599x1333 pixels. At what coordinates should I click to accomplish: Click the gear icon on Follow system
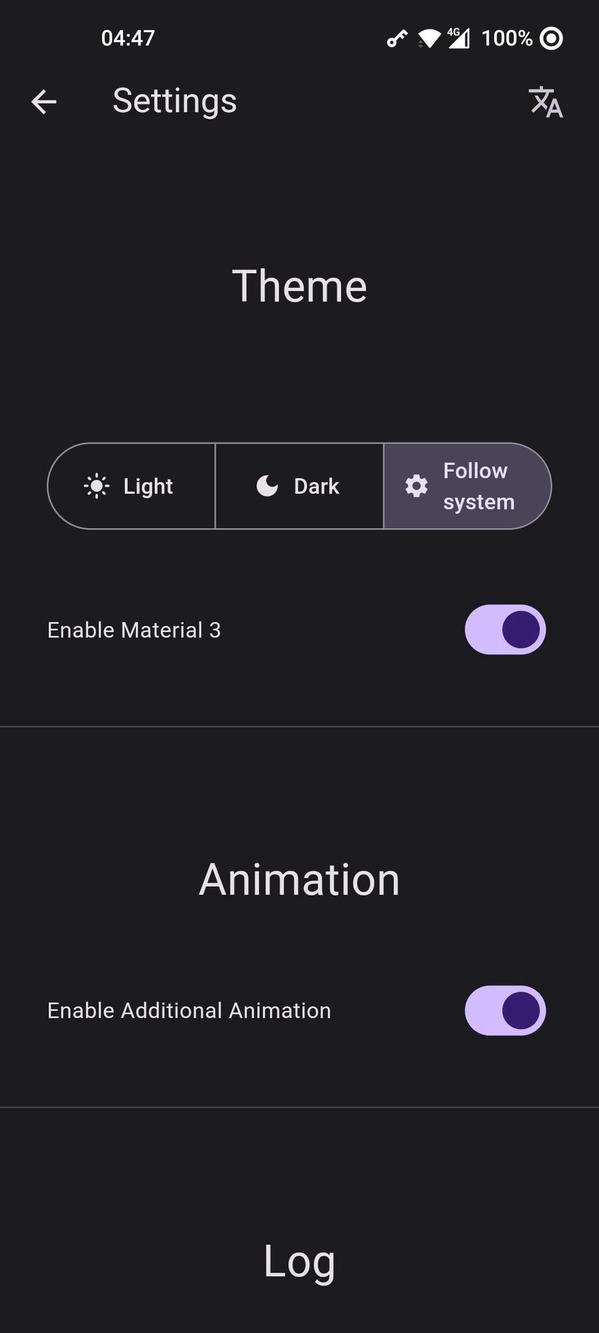(416, 486)
